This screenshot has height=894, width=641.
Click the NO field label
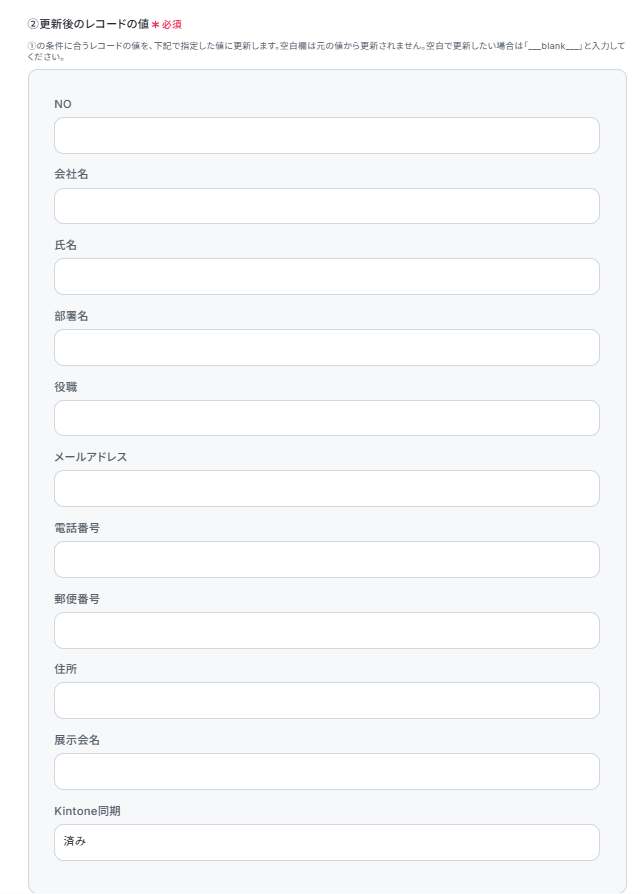click(x=63, y=104)
